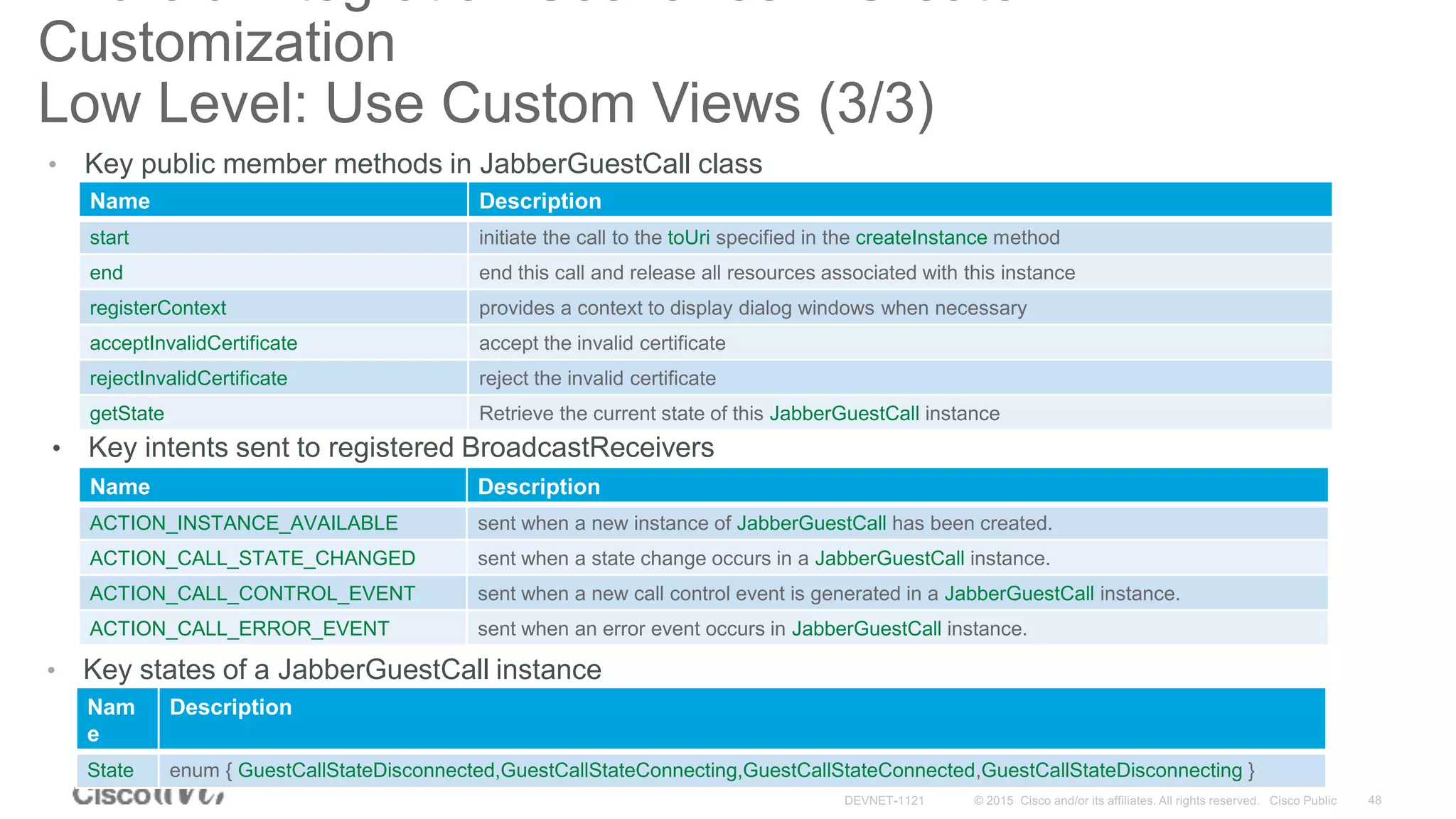Viewport: 1456px width, 819px height.
Task: Click the 'Cisco Public' footer label
Action: coord(1303,801)
